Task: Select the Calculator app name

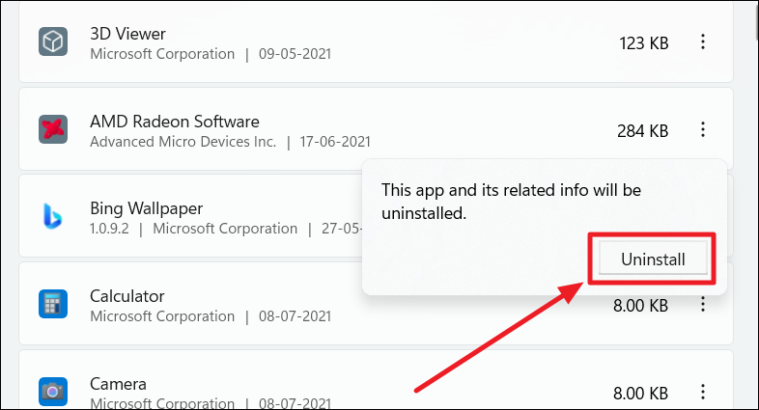Action: coord(127,296)
